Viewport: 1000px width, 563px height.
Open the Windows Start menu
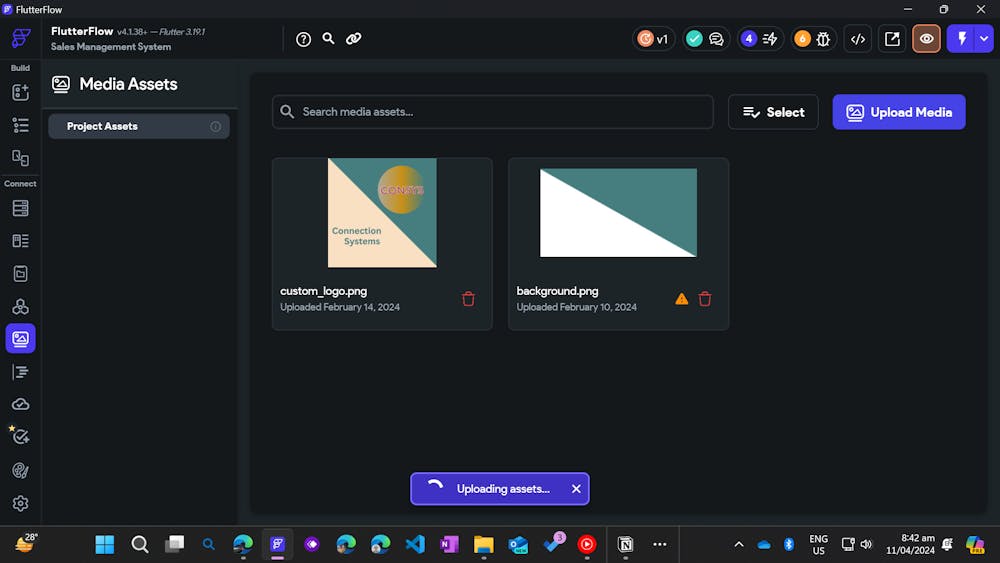(x=105, y=544)
